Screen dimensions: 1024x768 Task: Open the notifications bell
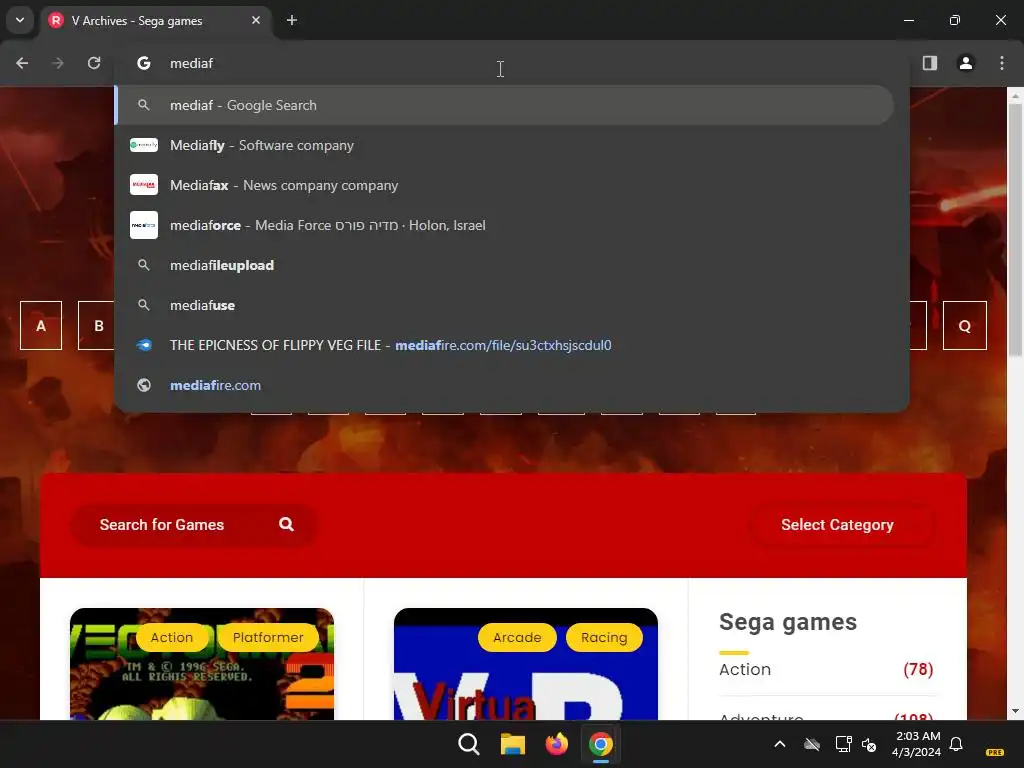click(956, 744)
